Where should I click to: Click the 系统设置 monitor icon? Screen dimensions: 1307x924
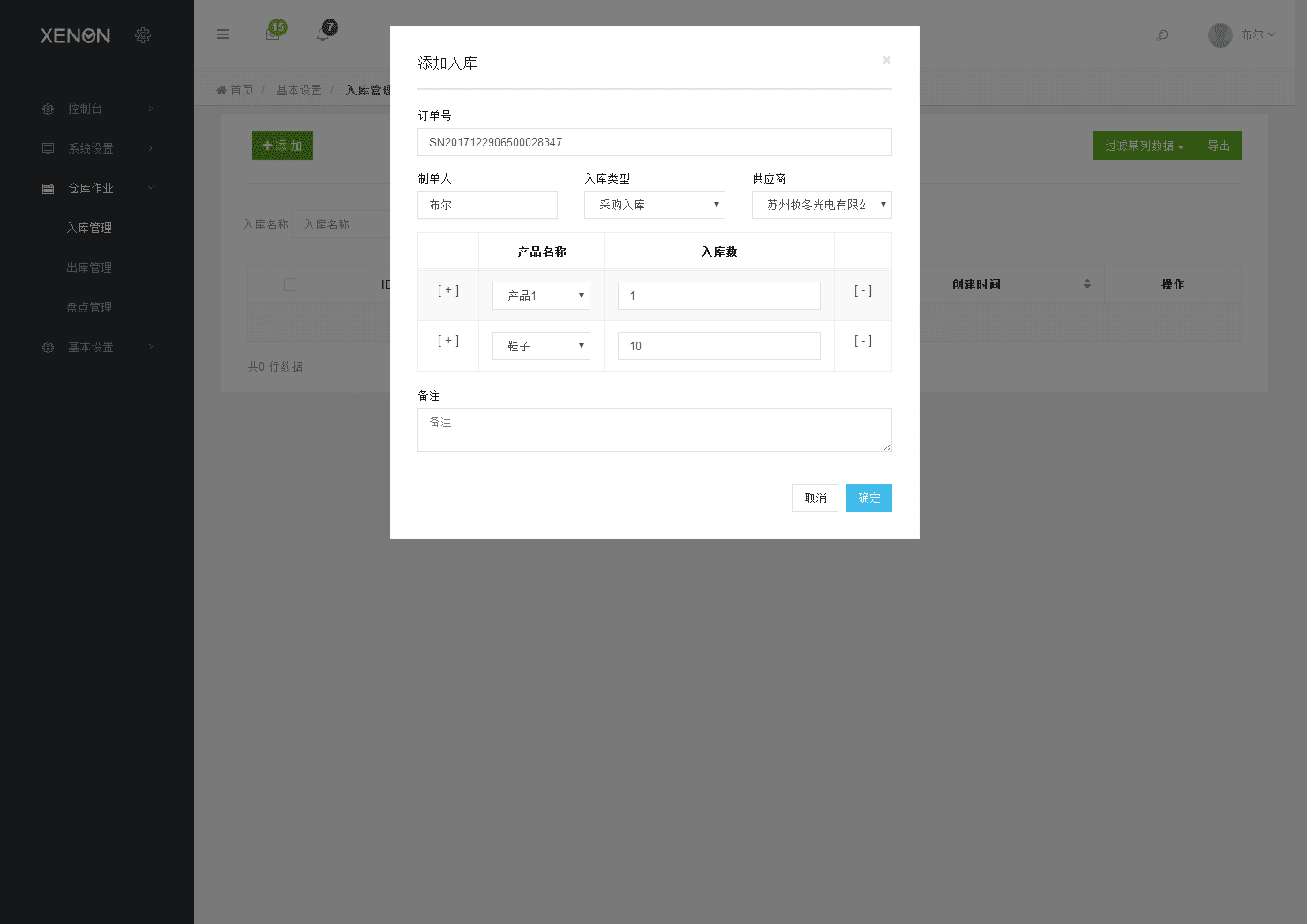(48, 147)
